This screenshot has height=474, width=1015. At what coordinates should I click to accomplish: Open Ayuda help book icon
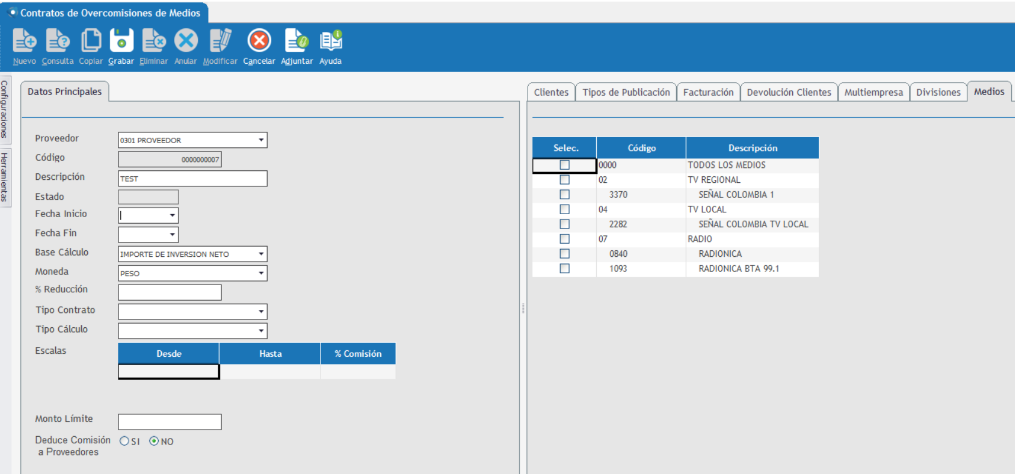330,41
